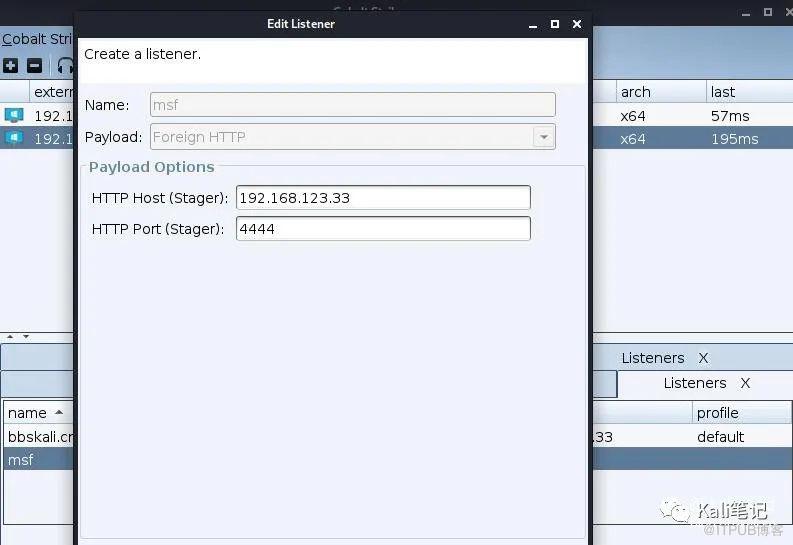Image resolution: width=793 pixels, height=545 pixels.
Task: Click the plus (new connection) toolbar icon
Action: 11,65
